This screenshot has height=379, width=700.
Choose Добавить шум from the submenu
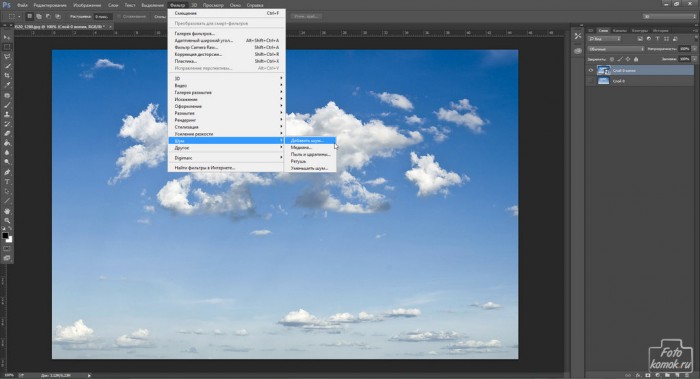click(x=310, y=141)
